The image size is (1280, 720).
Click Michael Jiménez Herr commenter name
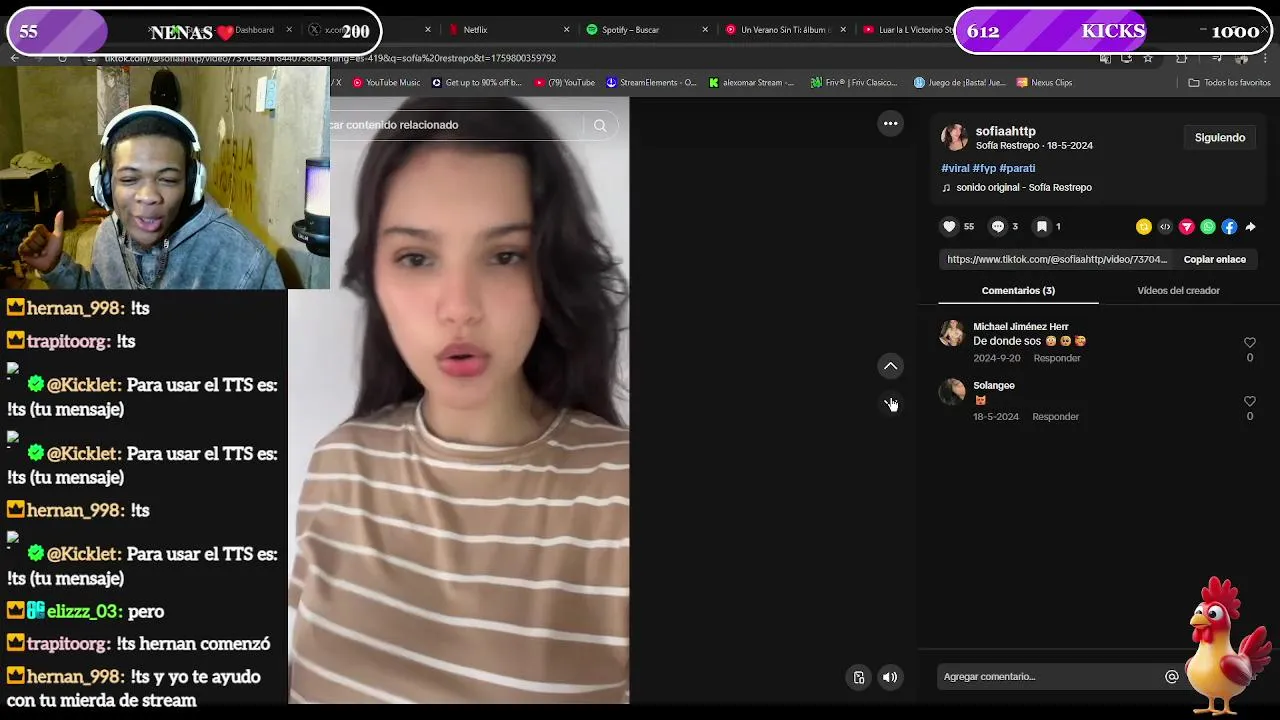coord(1020,327)
